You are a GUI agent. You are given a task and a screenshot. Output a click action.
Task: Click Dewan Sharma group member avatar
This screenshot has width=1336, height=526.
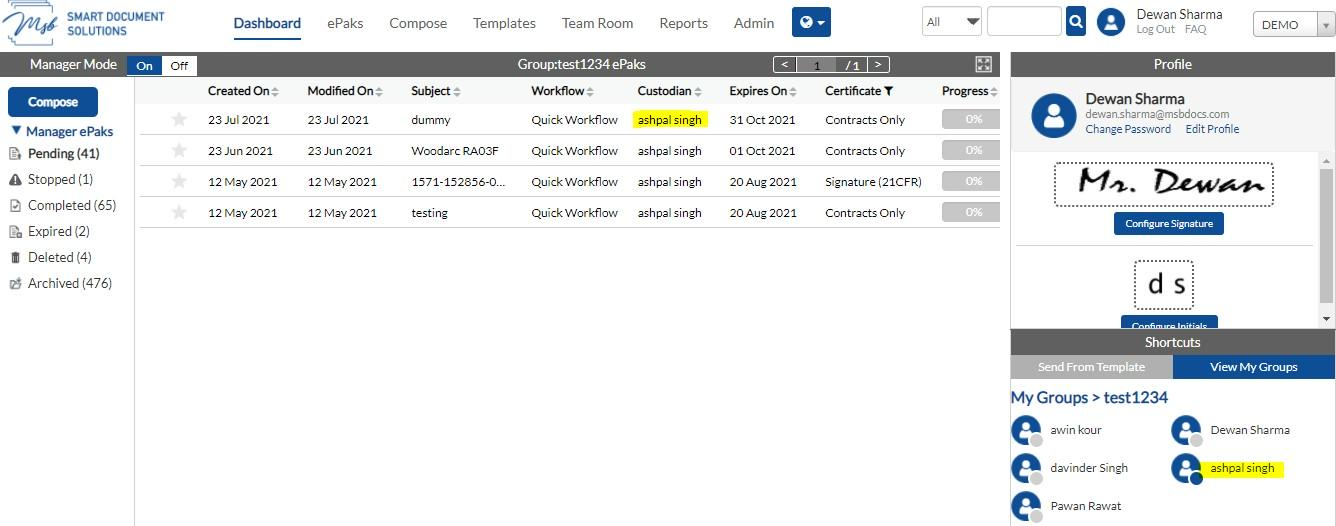pyautogui.click(x=1186, y=431)
